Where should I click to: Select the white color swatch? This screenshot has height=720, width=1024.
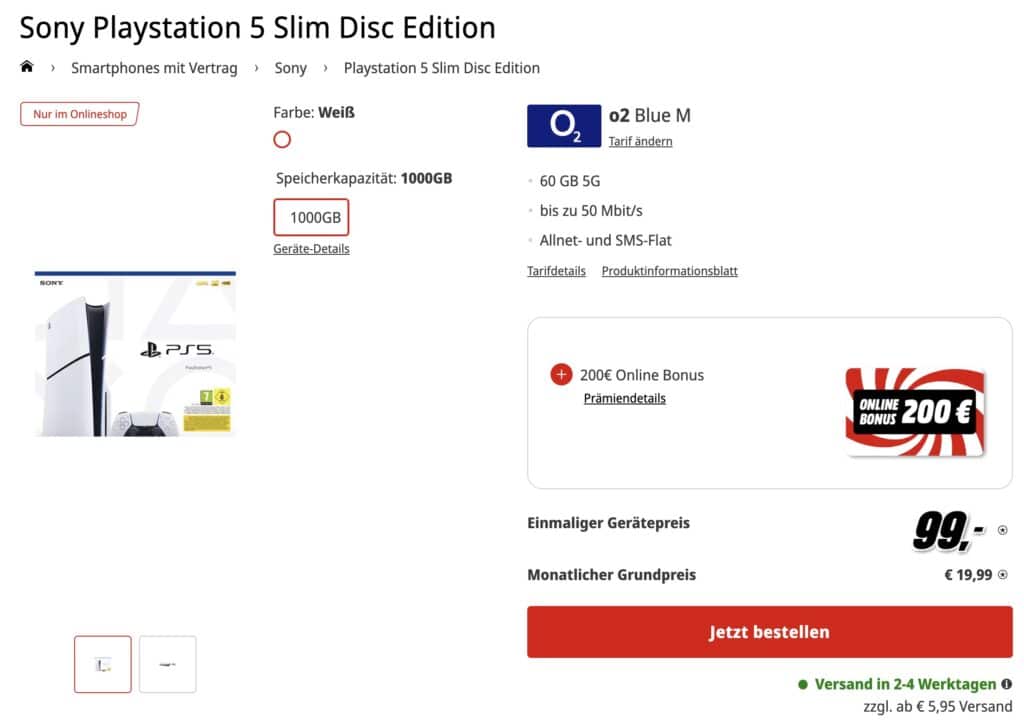(x=282, y=139)
